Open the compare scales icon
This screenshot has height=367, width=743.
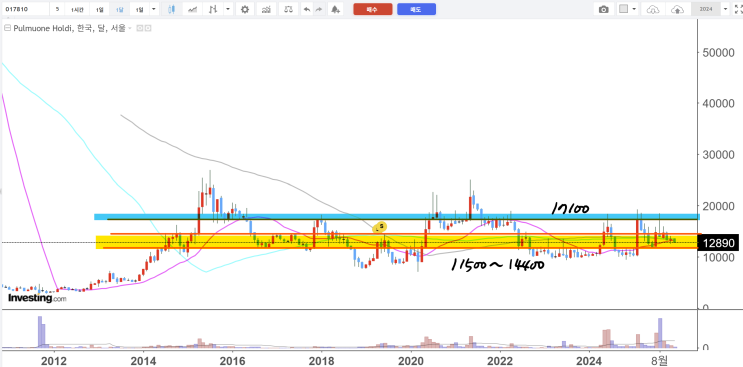click(x=289, y=9)
